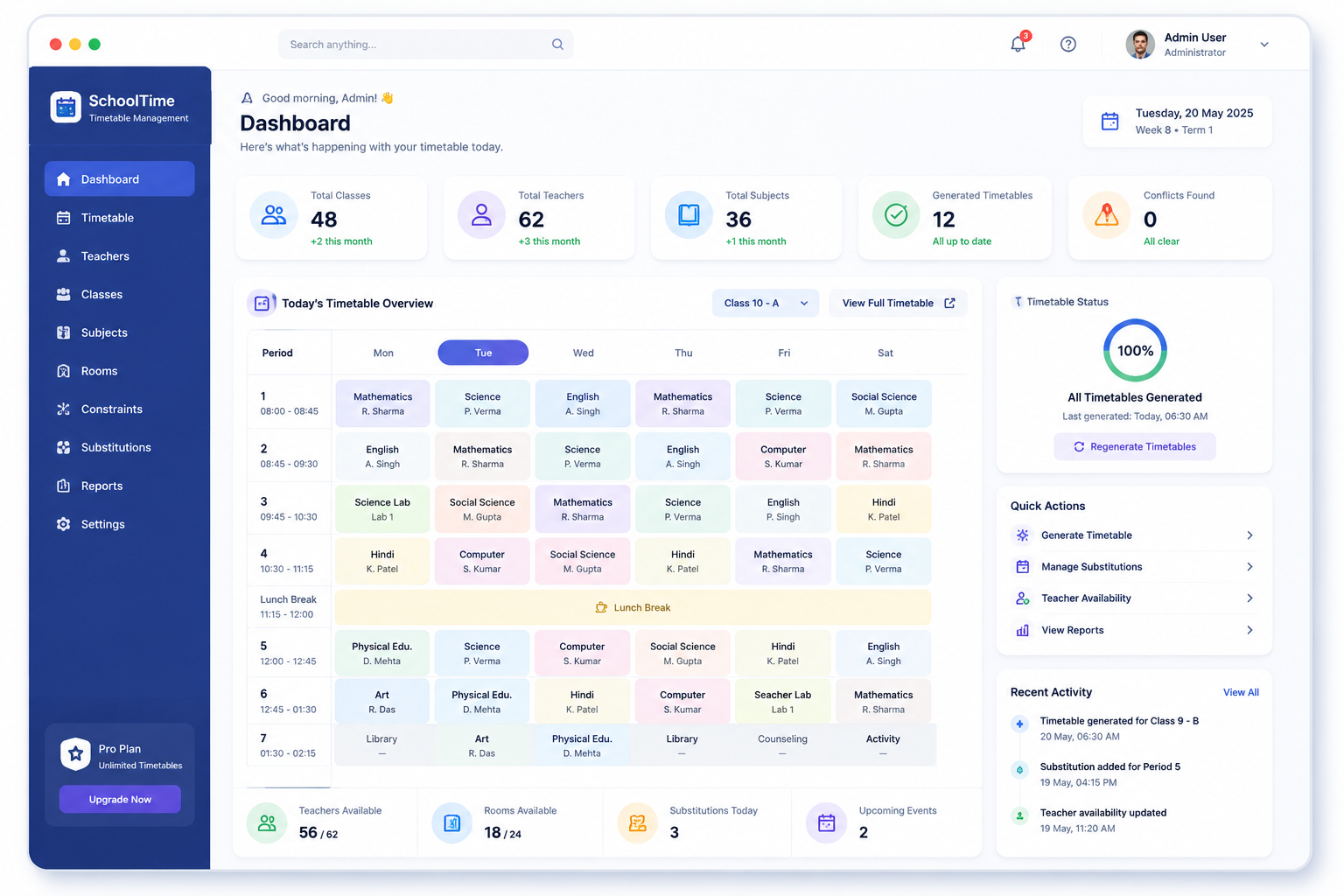Screen dimensions: 1344x896
Task: Click the Timetable Status header icon
Action: [x=1018, y=302]
